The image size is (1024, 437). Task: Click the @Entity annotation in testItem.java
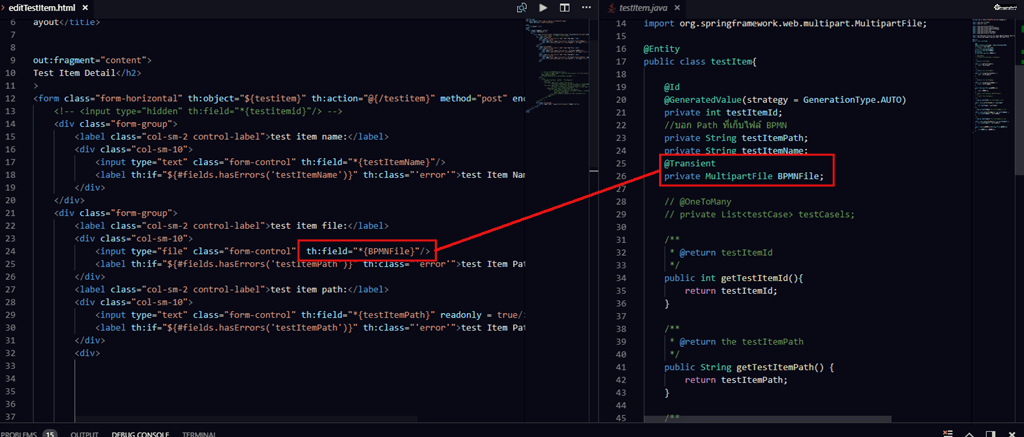coord(662,49)
